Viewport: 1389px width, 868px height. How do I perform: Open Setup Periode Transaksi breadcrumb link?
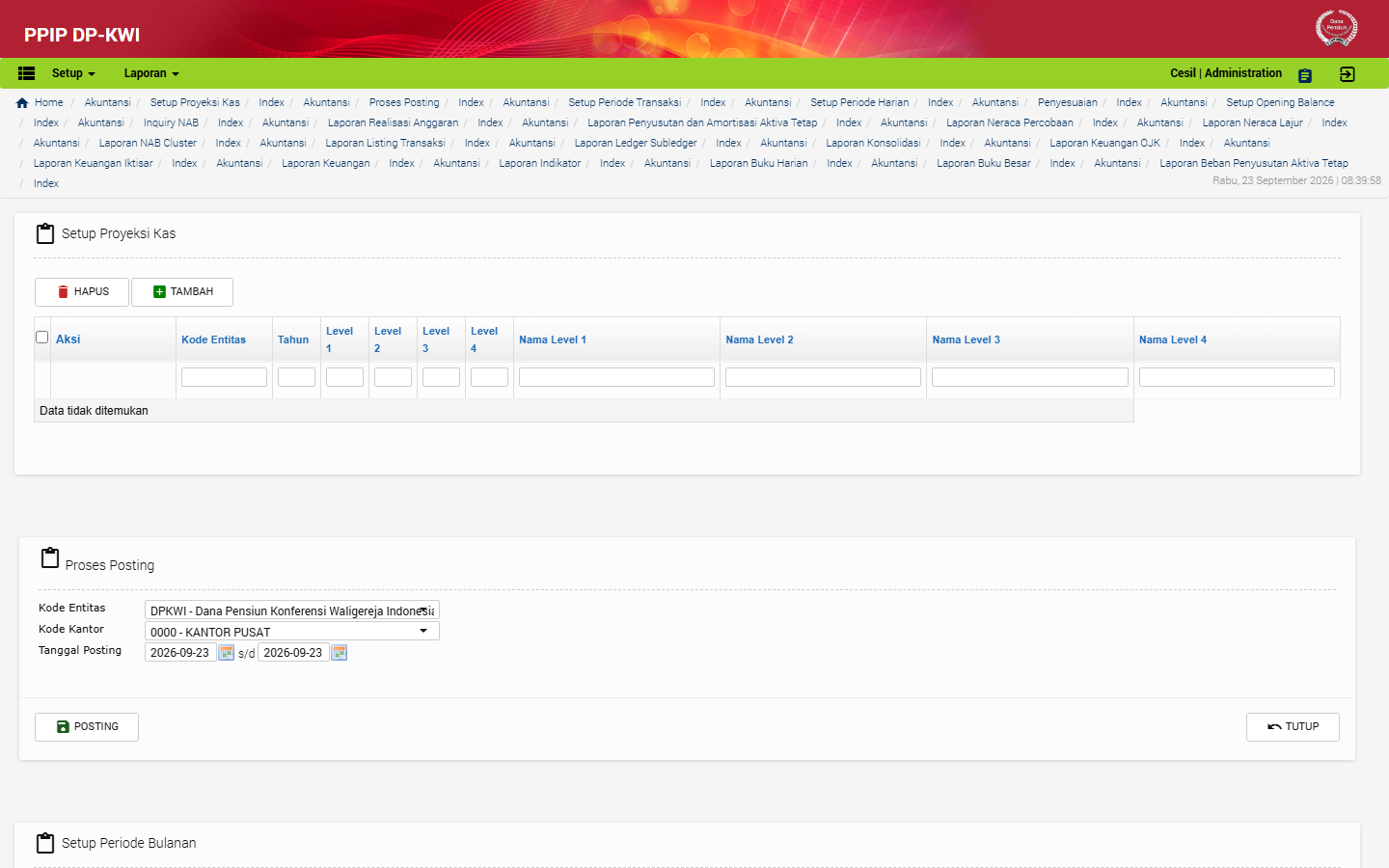tap(625, 102)
